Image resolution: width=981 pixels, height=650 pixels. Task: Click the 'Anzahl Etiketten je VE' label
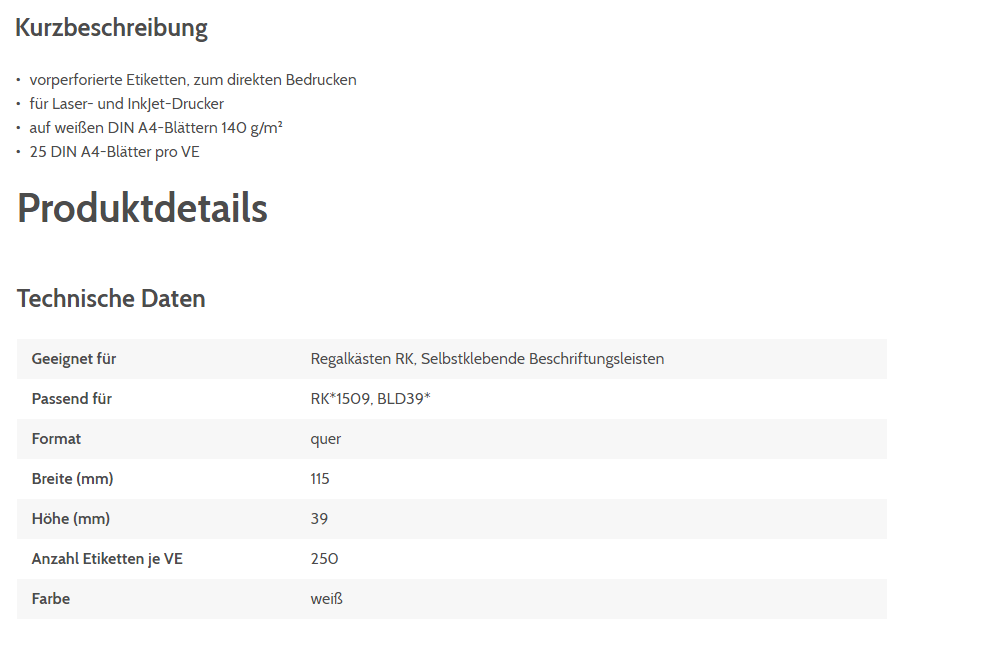click(x=107, y=559)
